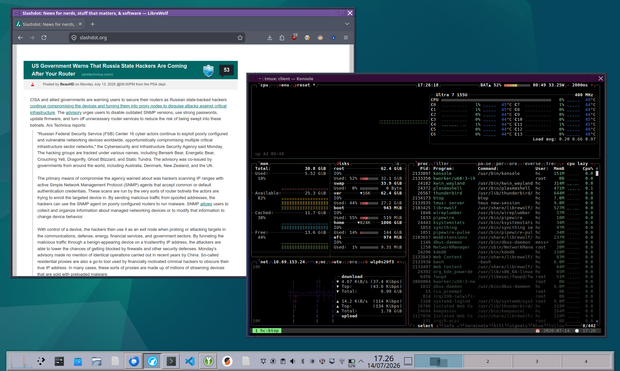Close the Slashdot browser tab
The width and height of the screenshot is (620, 371).
point(80,24)
